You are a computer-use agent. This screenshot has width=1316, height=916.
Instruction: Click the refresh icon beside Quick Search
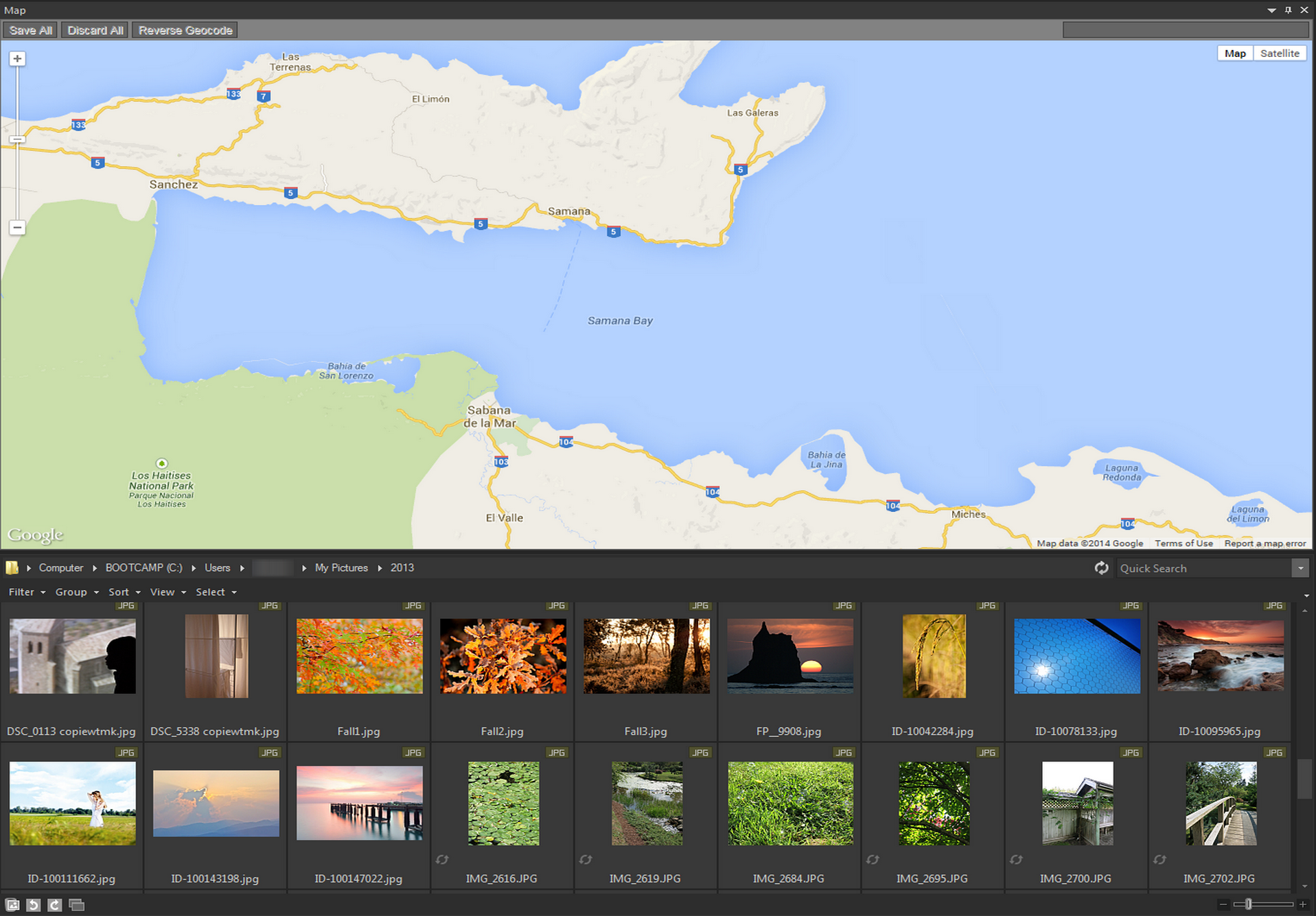pyautogui.click(x=1101, y=568)
